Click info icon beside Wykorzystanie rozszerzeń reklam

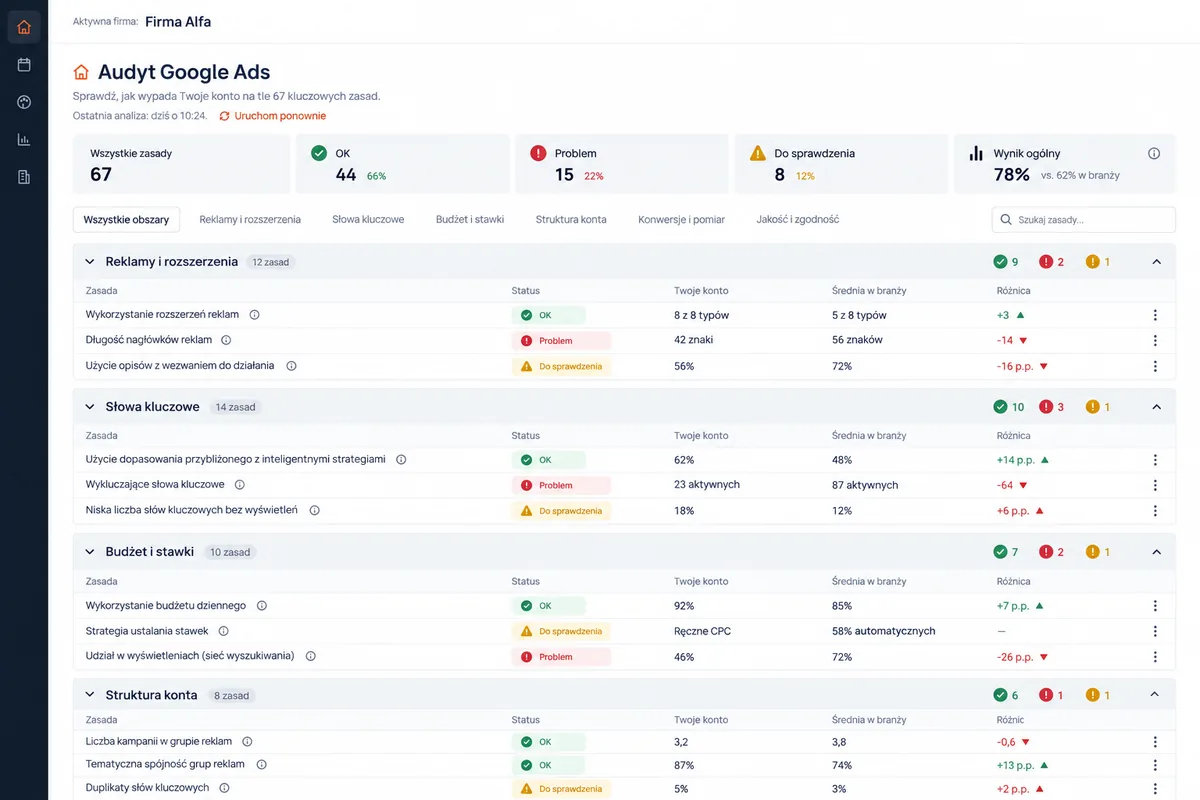point(254,315)
